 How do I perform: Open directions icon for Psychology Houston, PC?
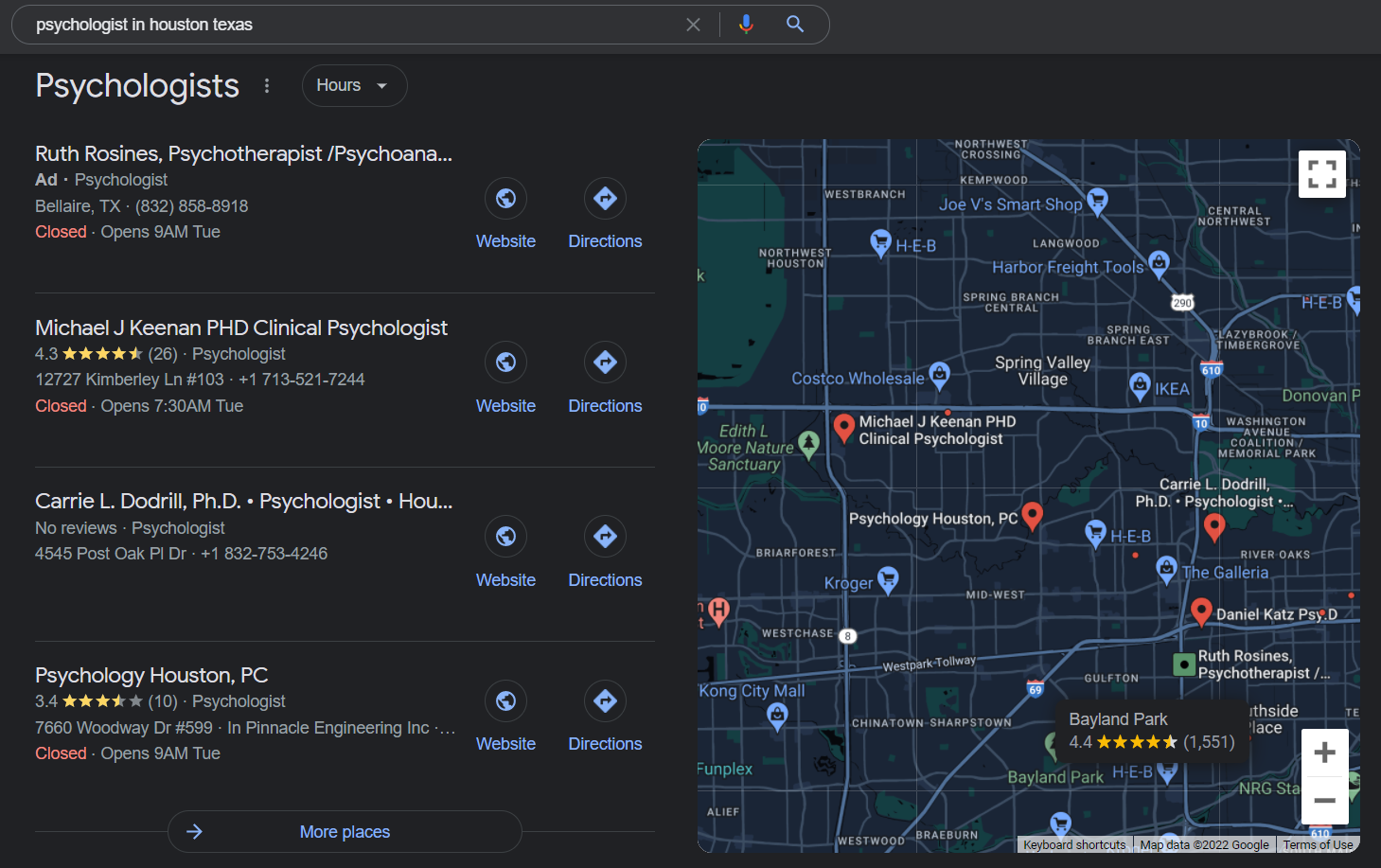[605, 701]
